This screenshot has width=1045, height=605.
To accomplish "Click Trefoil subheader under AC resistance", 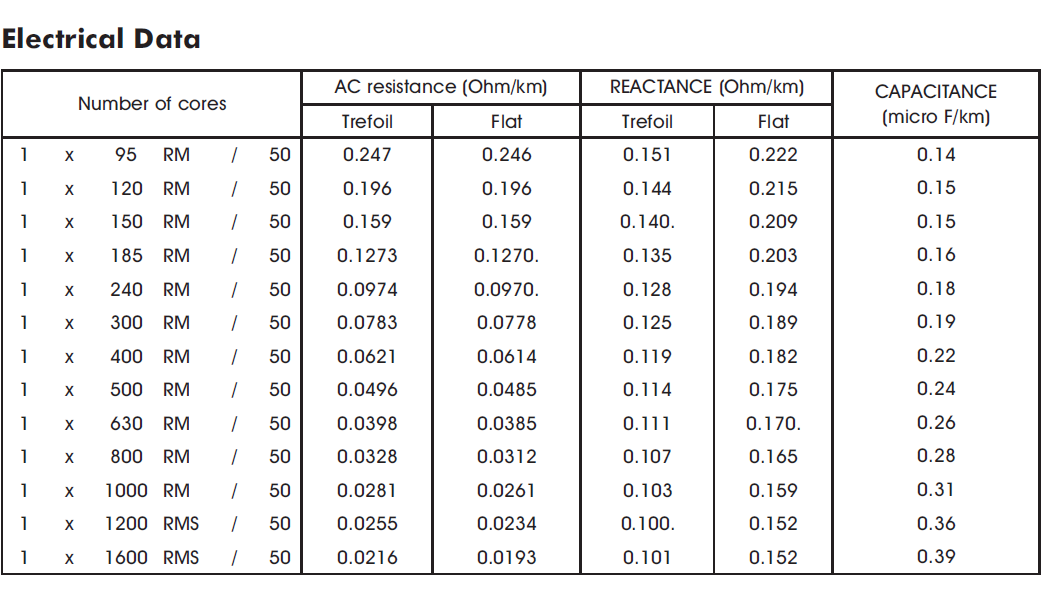I will (x=367, y=122).
